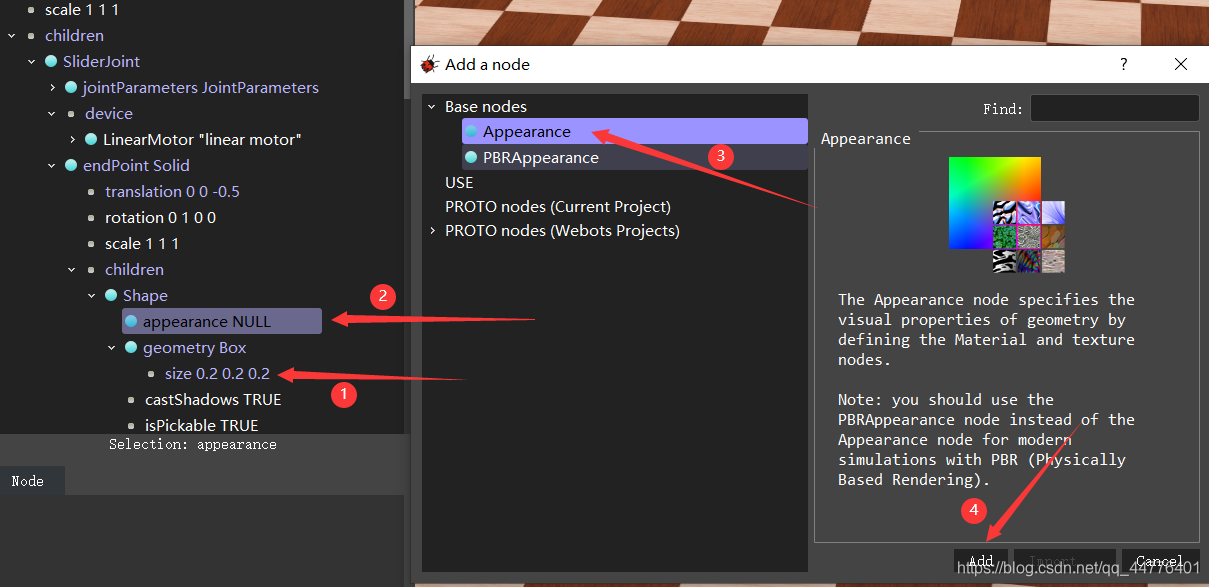Select the Appearance base node
The image size is (1209, 587).
click(634, 132)
